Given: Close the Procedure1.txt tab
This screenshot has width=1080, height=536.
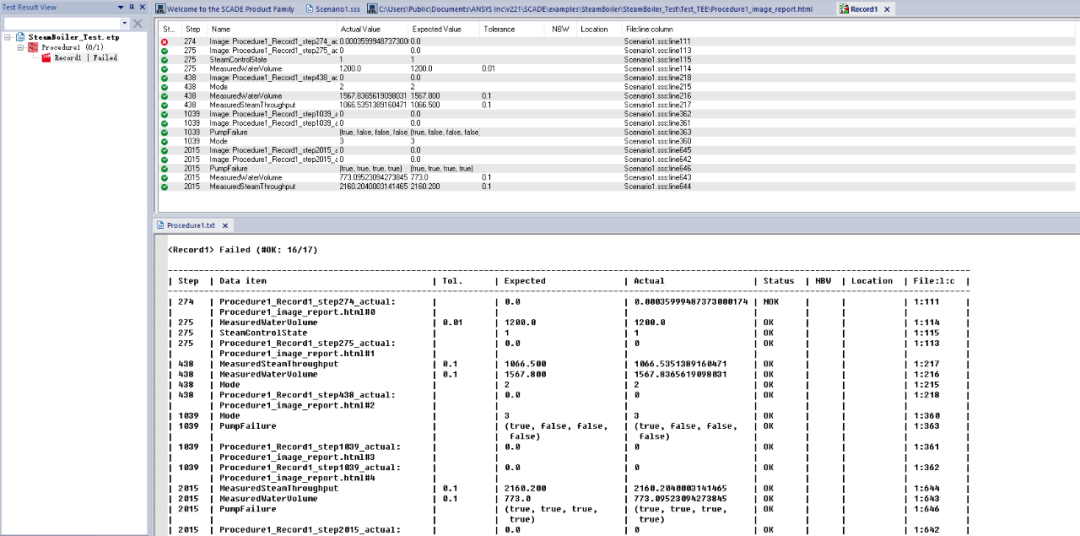Looking at the screenshot, I should tap(225, 225).
